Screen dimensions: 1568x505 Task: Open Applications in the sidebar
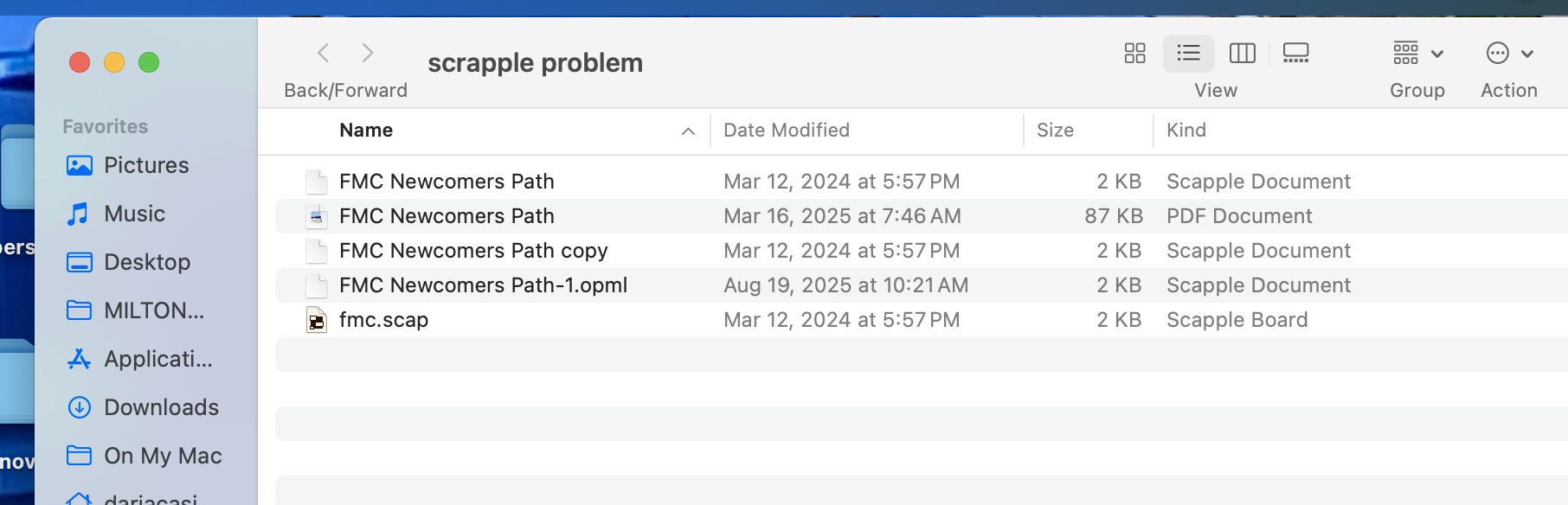[x=157, y=359]
